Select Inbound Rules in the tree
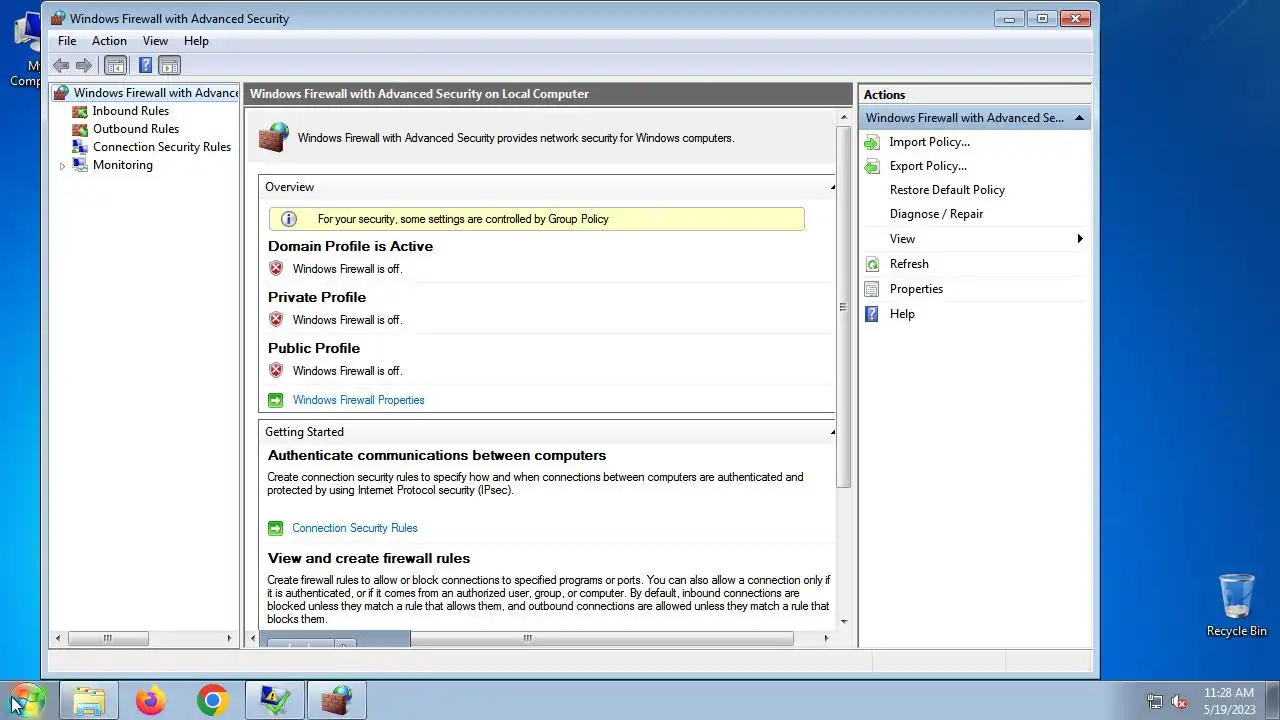The height and width of the screenshot is (720, 1280). tap(130, 111)
